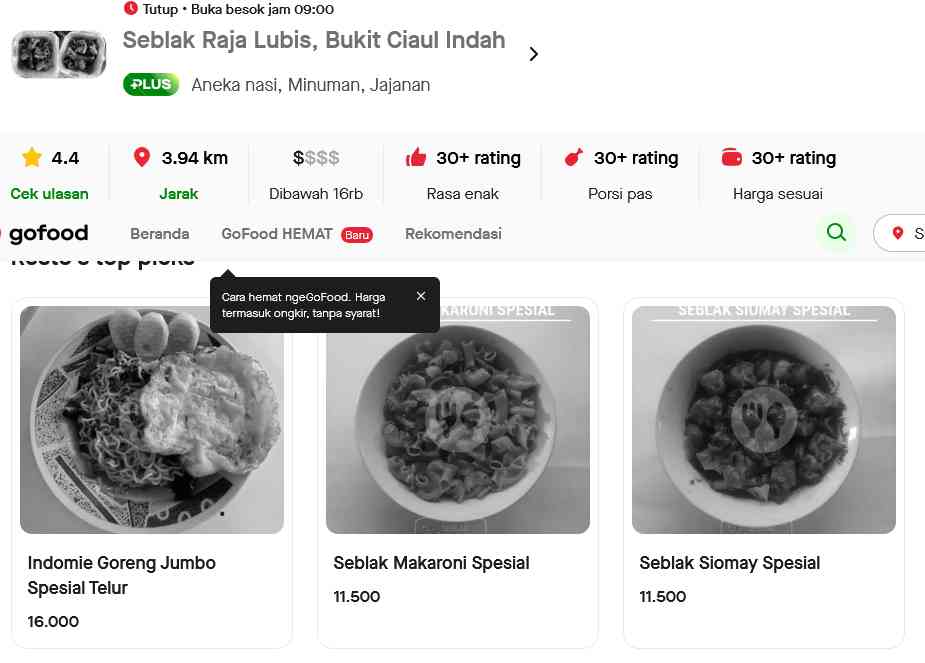Expand restaurant details with the chevron arrow
This screenshot has height=663, width=925.
pyautogui.click(x=533, y=54)
